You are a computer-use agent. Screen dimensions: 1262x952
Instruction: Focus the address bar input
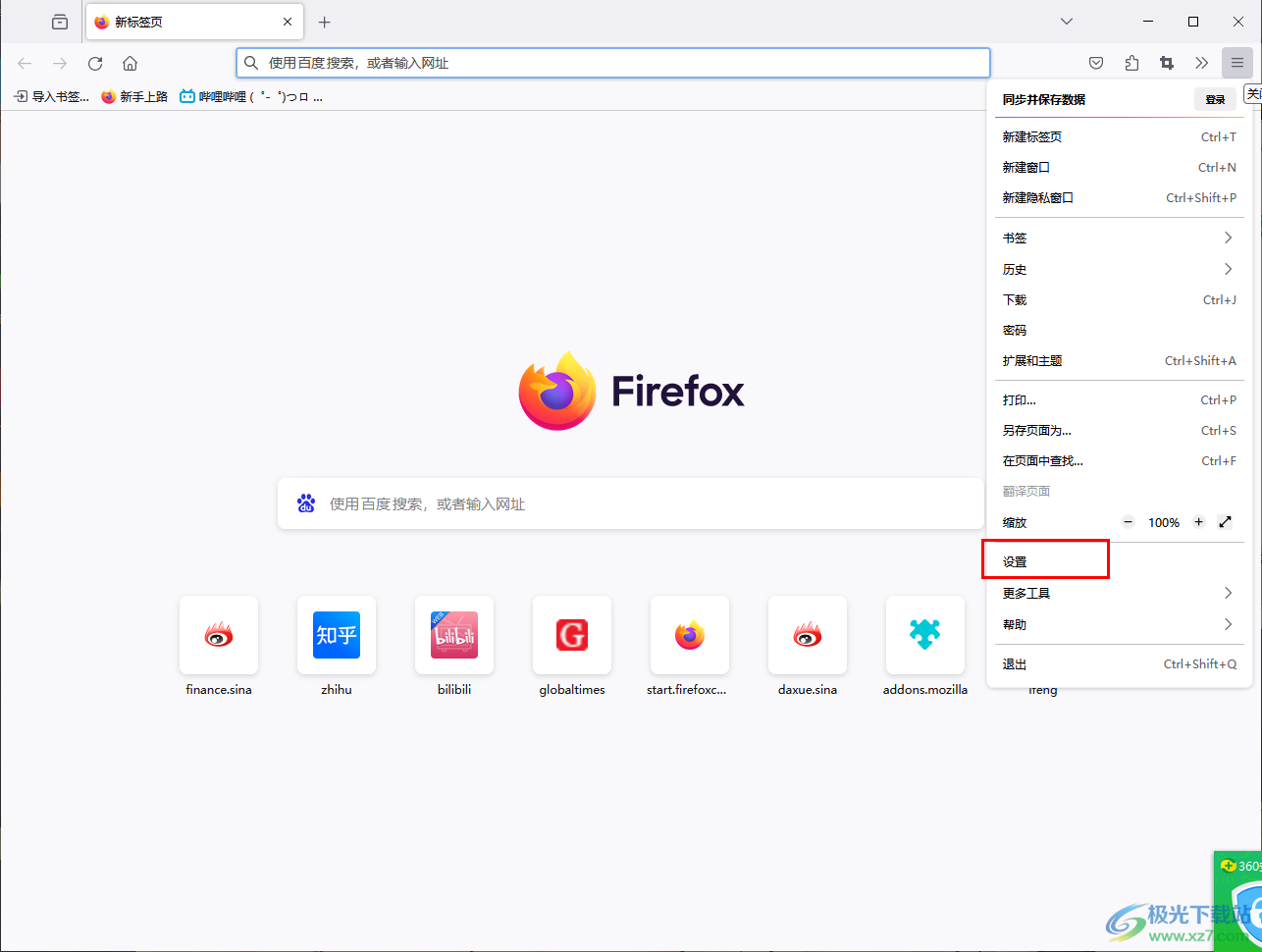613,63
